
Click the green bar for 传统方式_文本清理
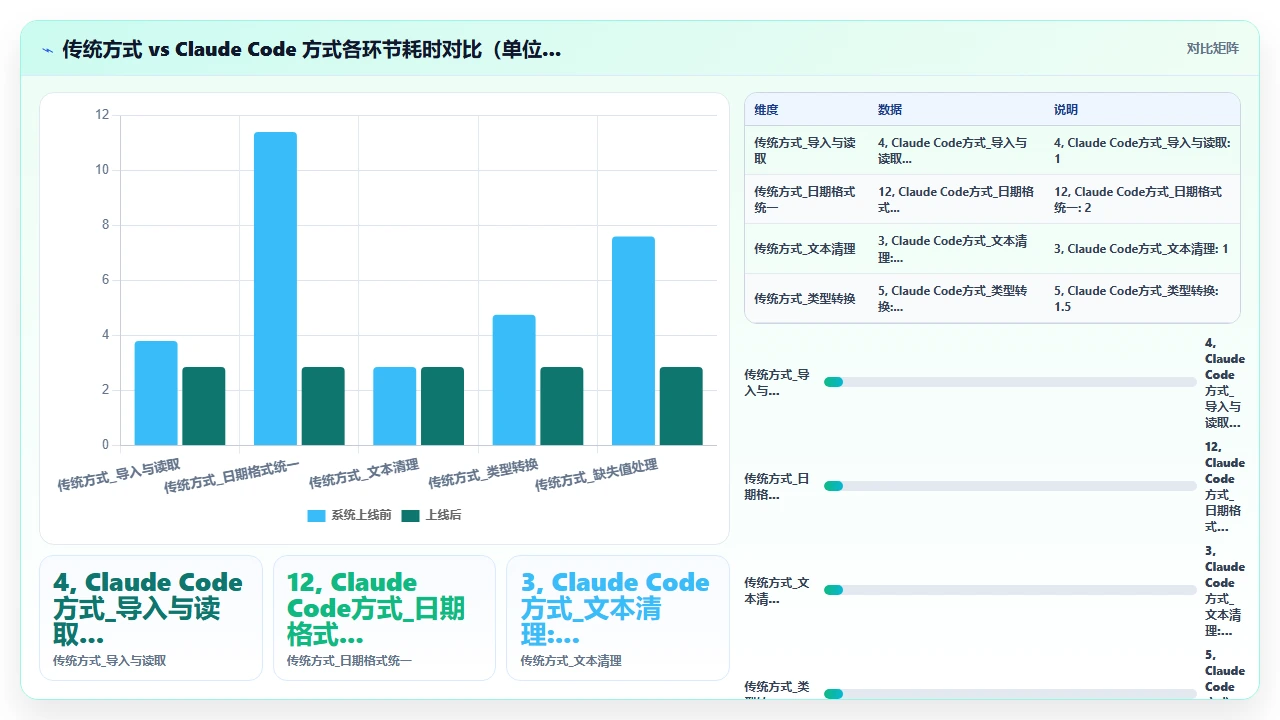tap(442, 406)
